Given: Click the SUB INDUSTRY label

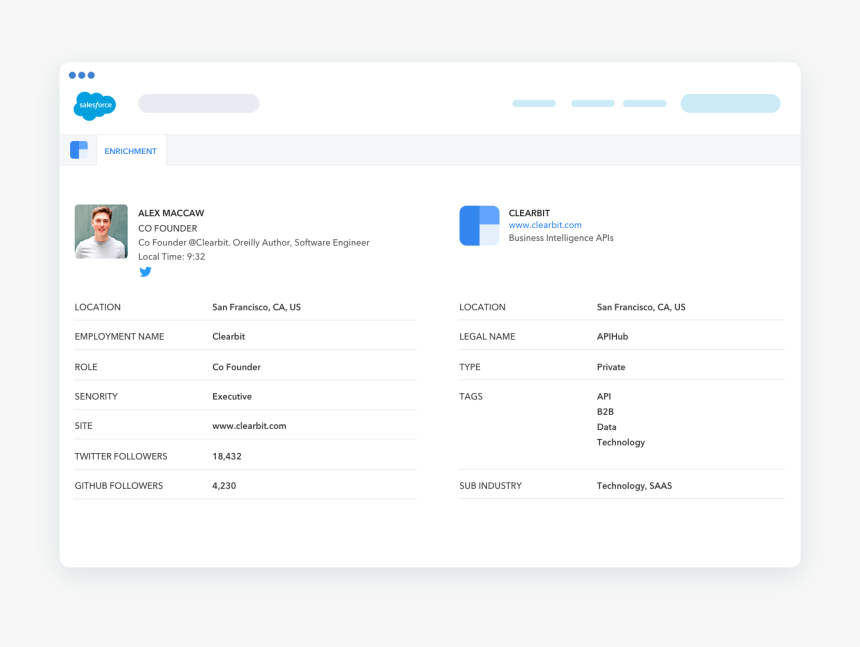Looking at the screenshot, I should [490, 486].
